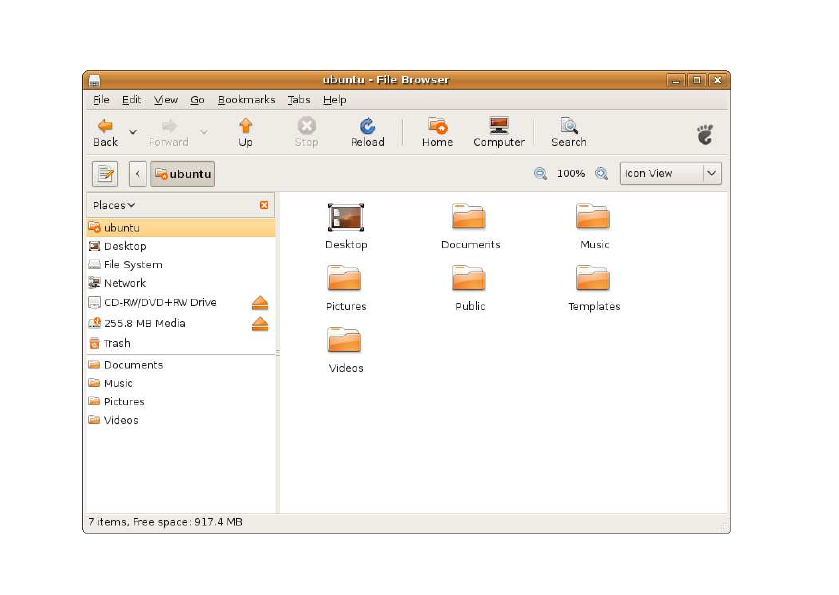Screen dimensions: 839x595
Task: Zoom out using the magnifier minus icon
Action: (x=540, y=174)
